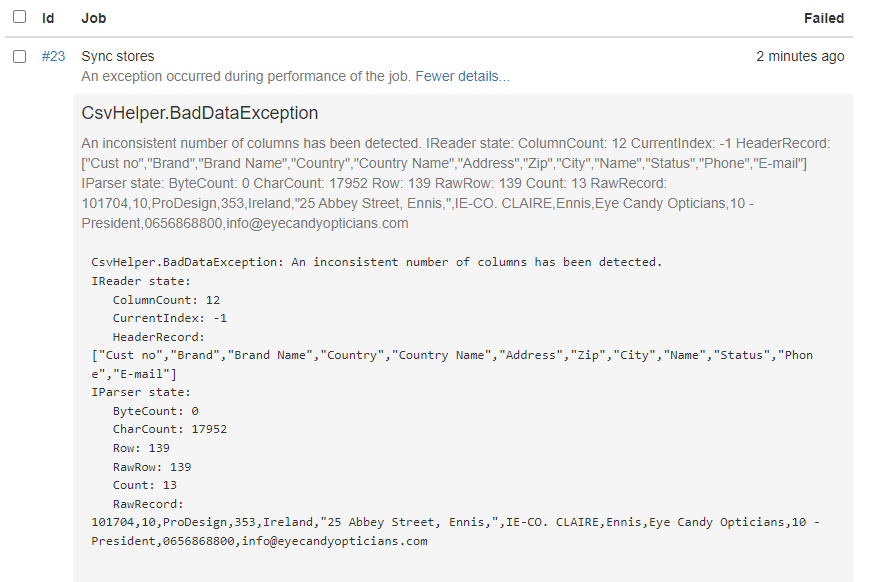This screenshot has height=582, width=882.
Task: Click the 2 minutes ago timestamp
Action: pyautogui.click(x=800, y=56)
